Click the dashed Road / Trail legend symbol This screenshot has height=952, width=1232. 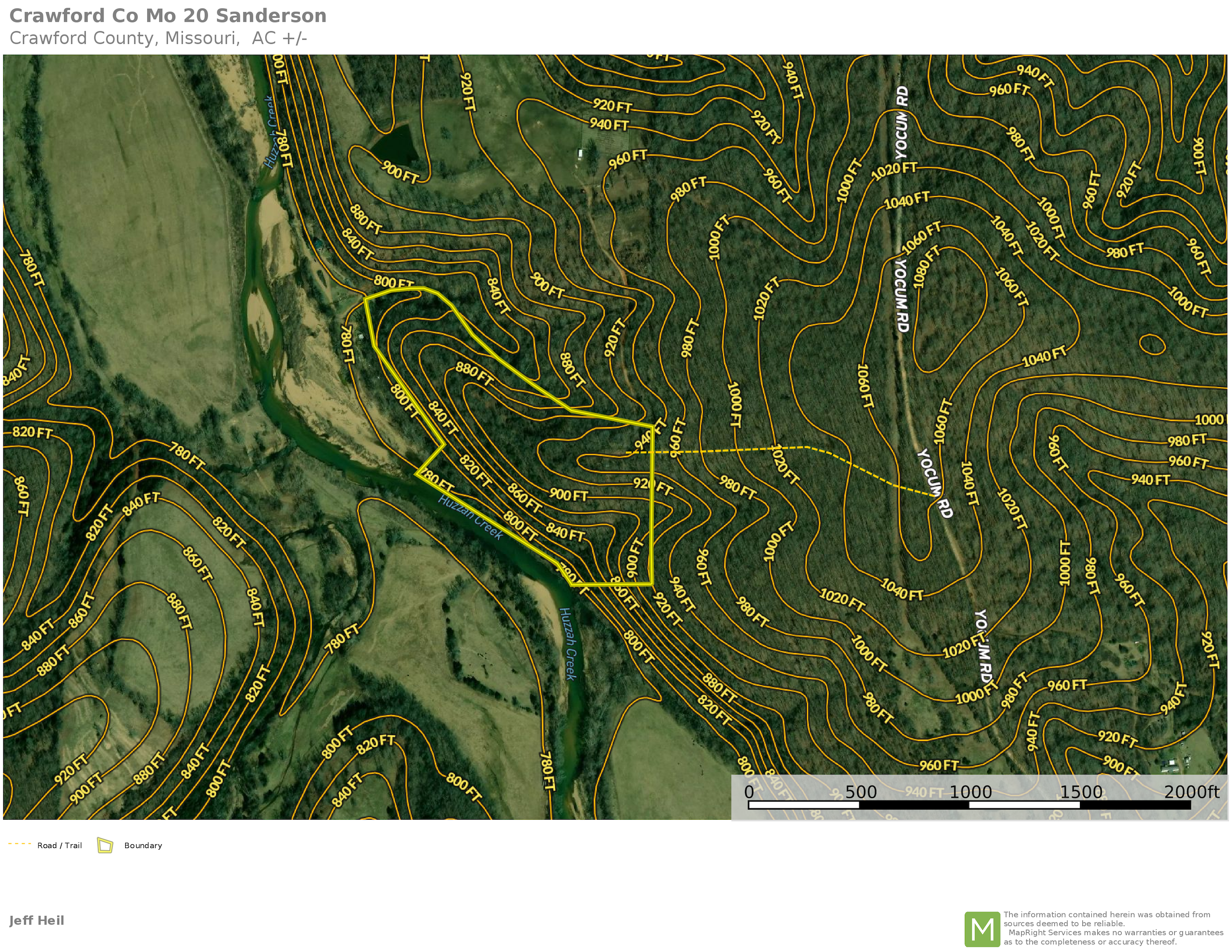(19, 844)
